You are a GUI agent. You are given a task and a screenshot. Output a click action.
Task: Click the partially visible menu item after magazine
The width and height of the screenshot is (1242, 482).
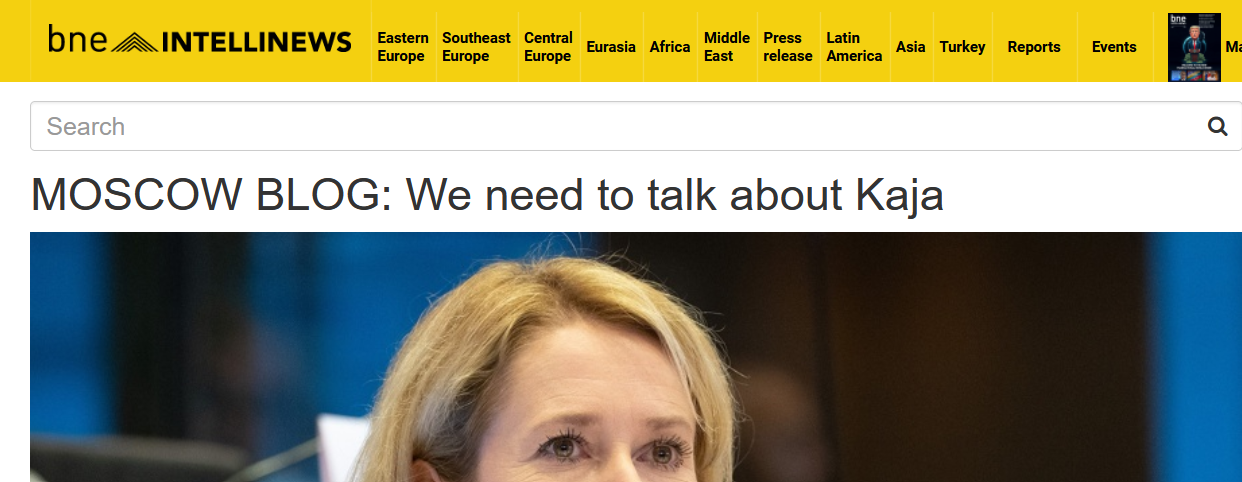pyautogui.click(x=1233, y=47)
